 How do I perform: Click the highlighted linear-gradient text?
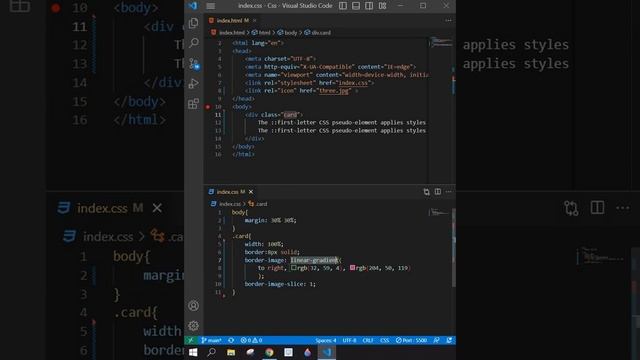[314, 260]
